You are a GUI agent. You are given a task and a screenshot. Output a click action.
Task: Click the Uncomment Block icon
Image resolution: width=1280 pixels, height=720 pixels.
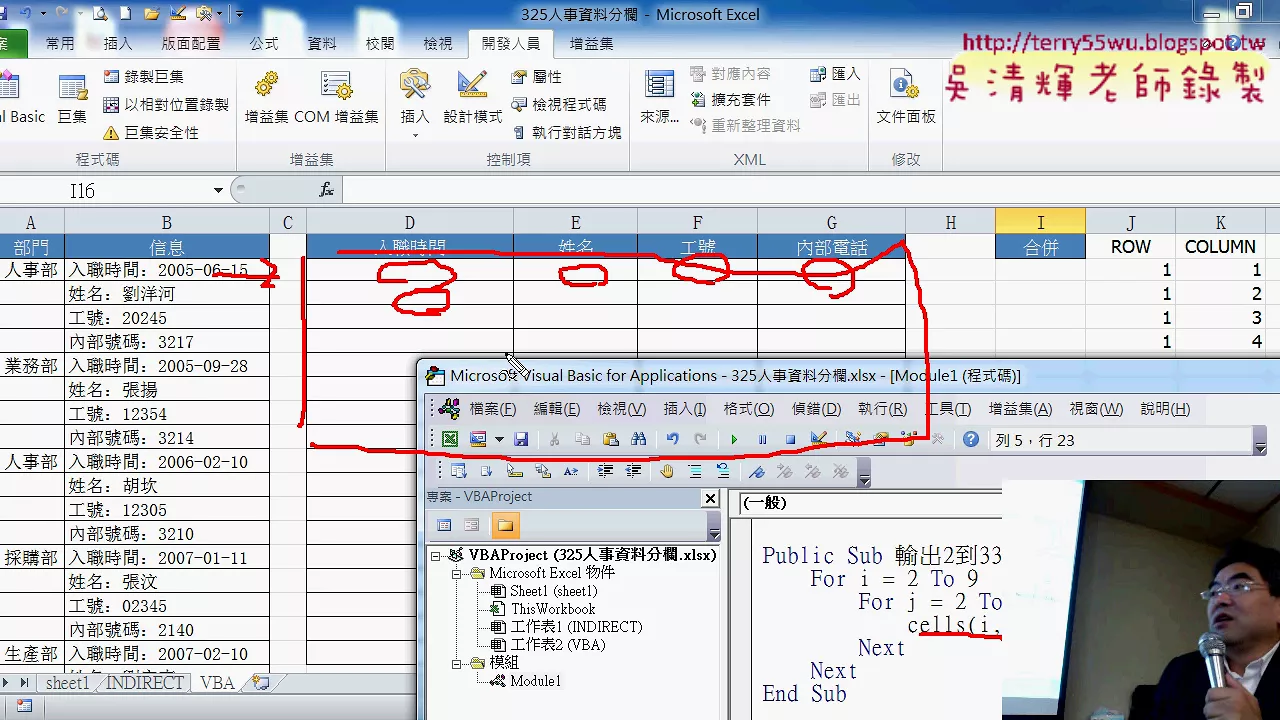723,471
